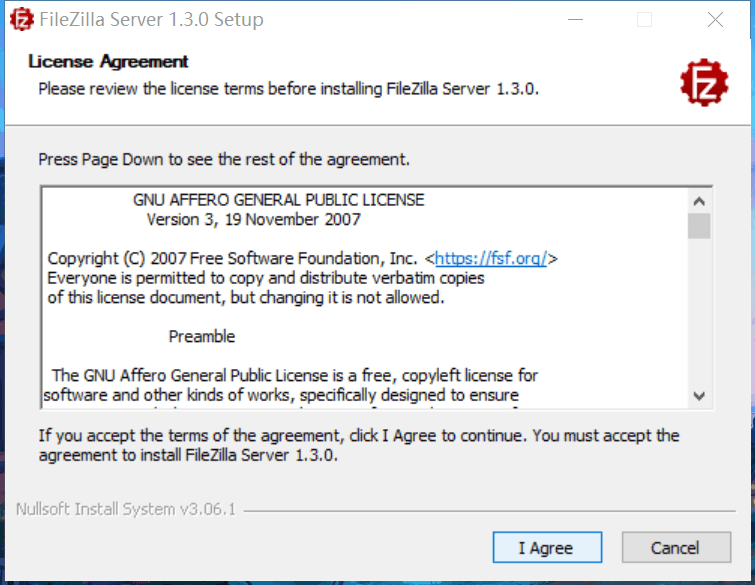Open the https://fsf.org/ link

(x=491, y=259)
